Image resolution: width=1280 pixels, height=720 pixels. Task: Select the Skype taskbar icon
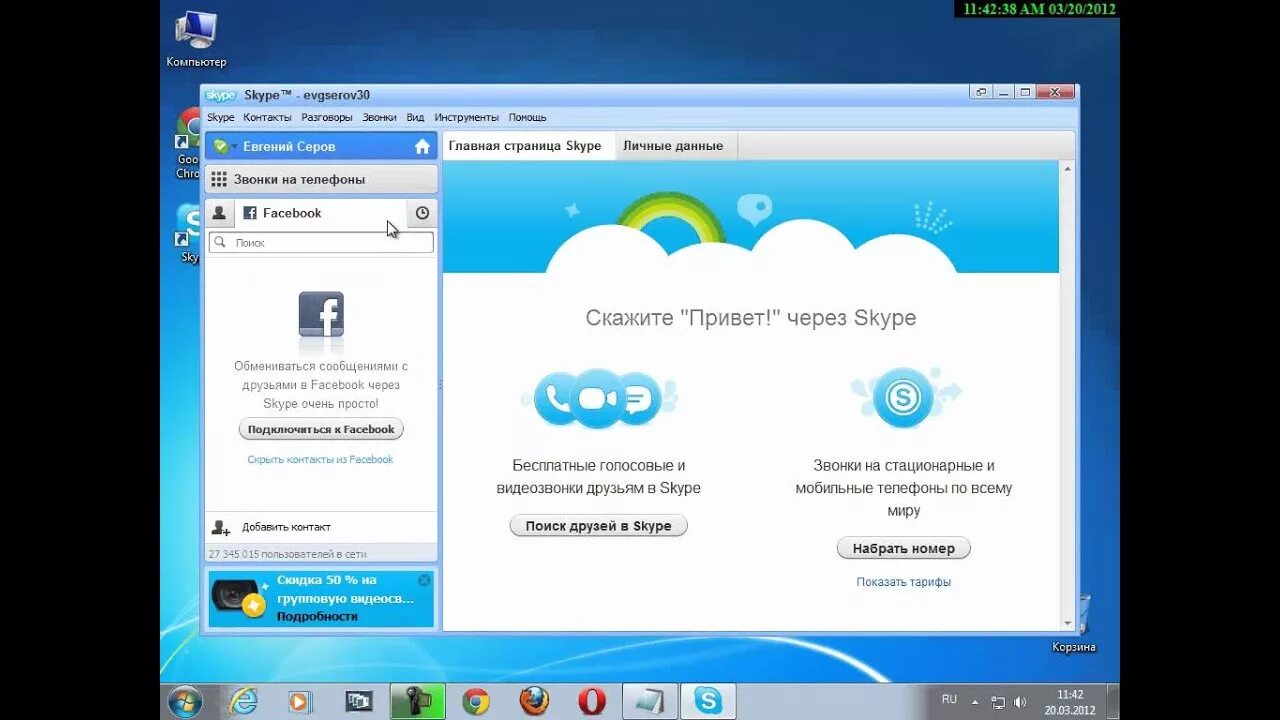pos(708,701)
